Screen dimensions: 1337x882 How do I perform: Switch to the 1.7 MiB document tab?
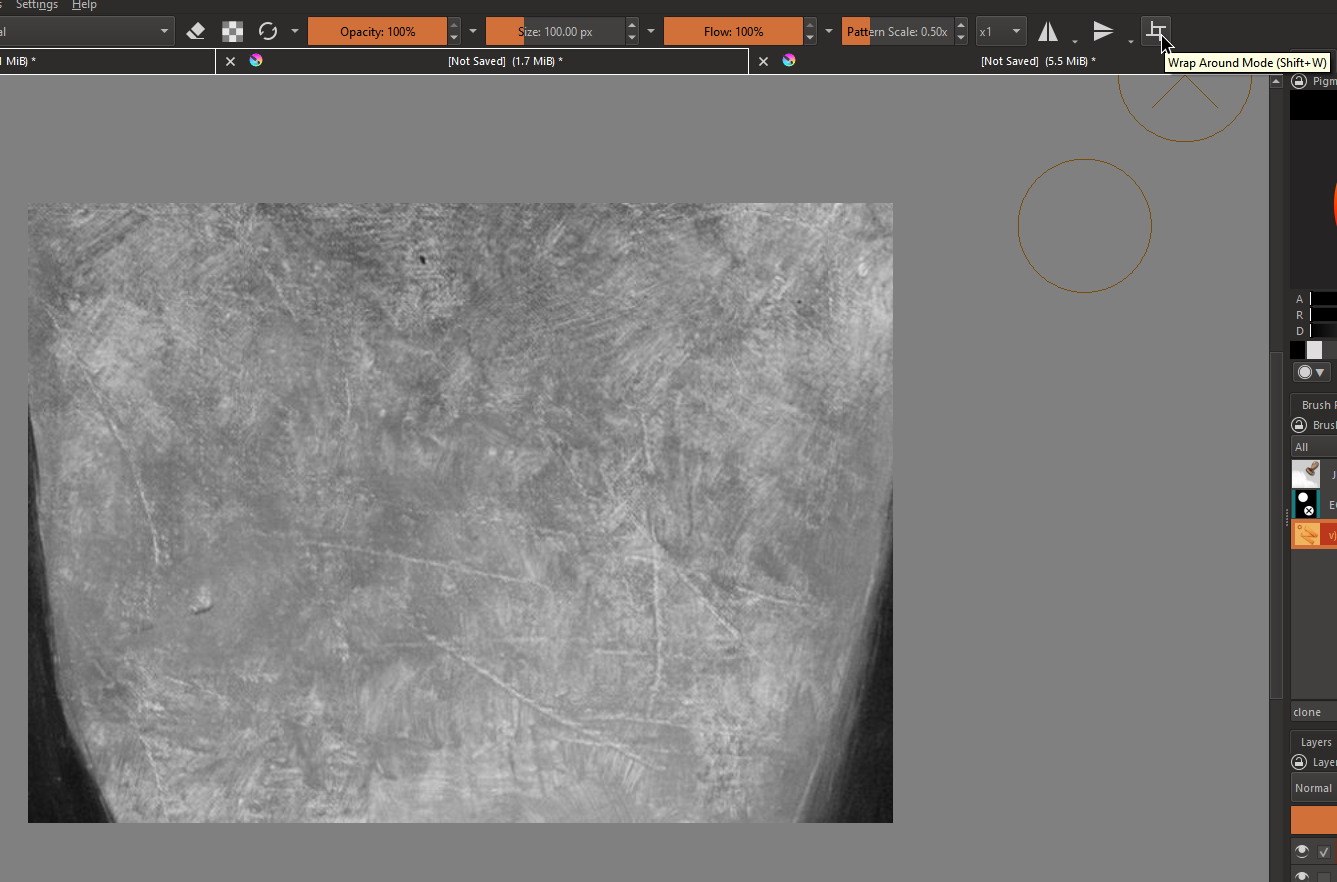505,61
